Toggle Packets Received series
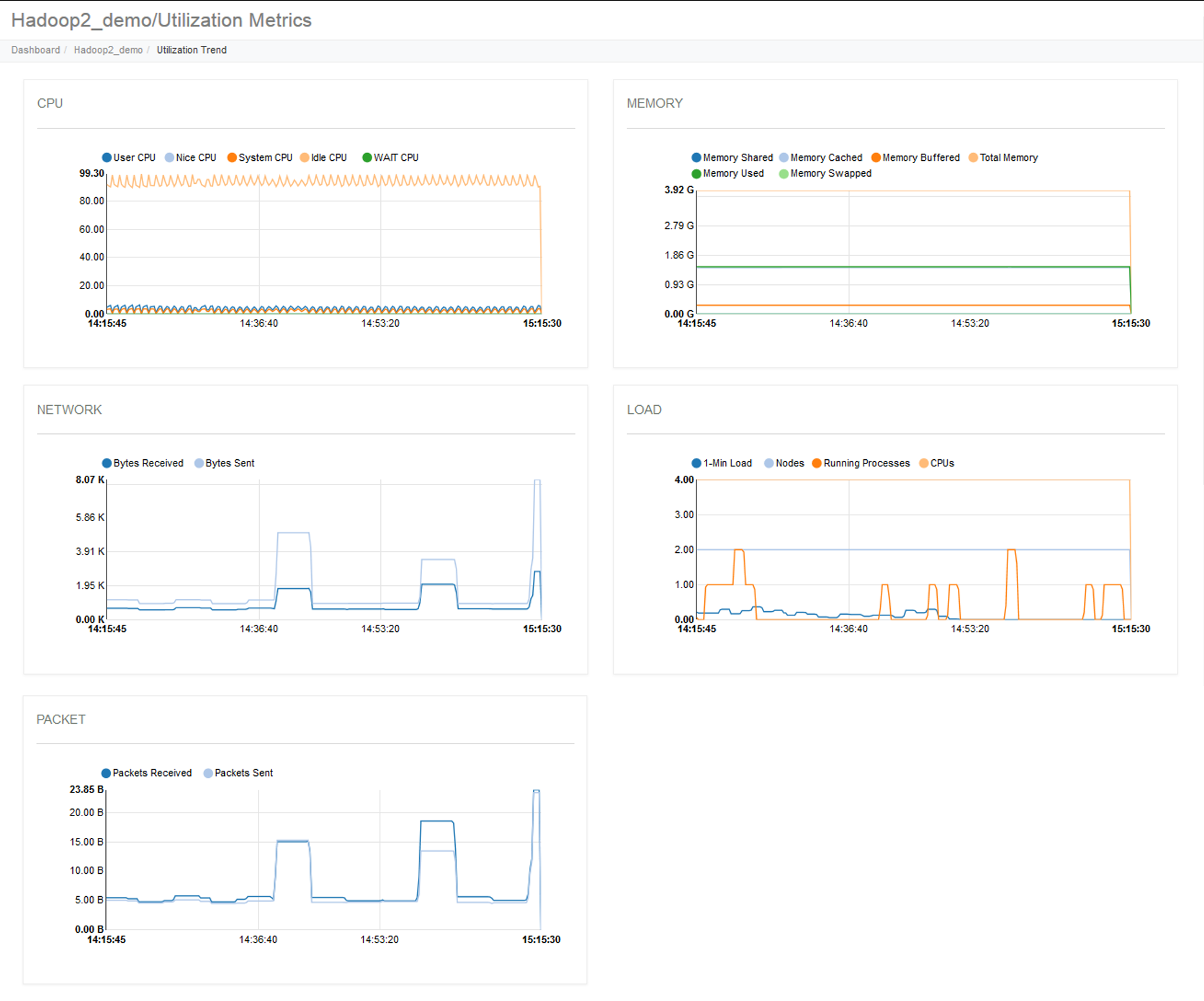The image size is (1204, 1001). point(106,773)
